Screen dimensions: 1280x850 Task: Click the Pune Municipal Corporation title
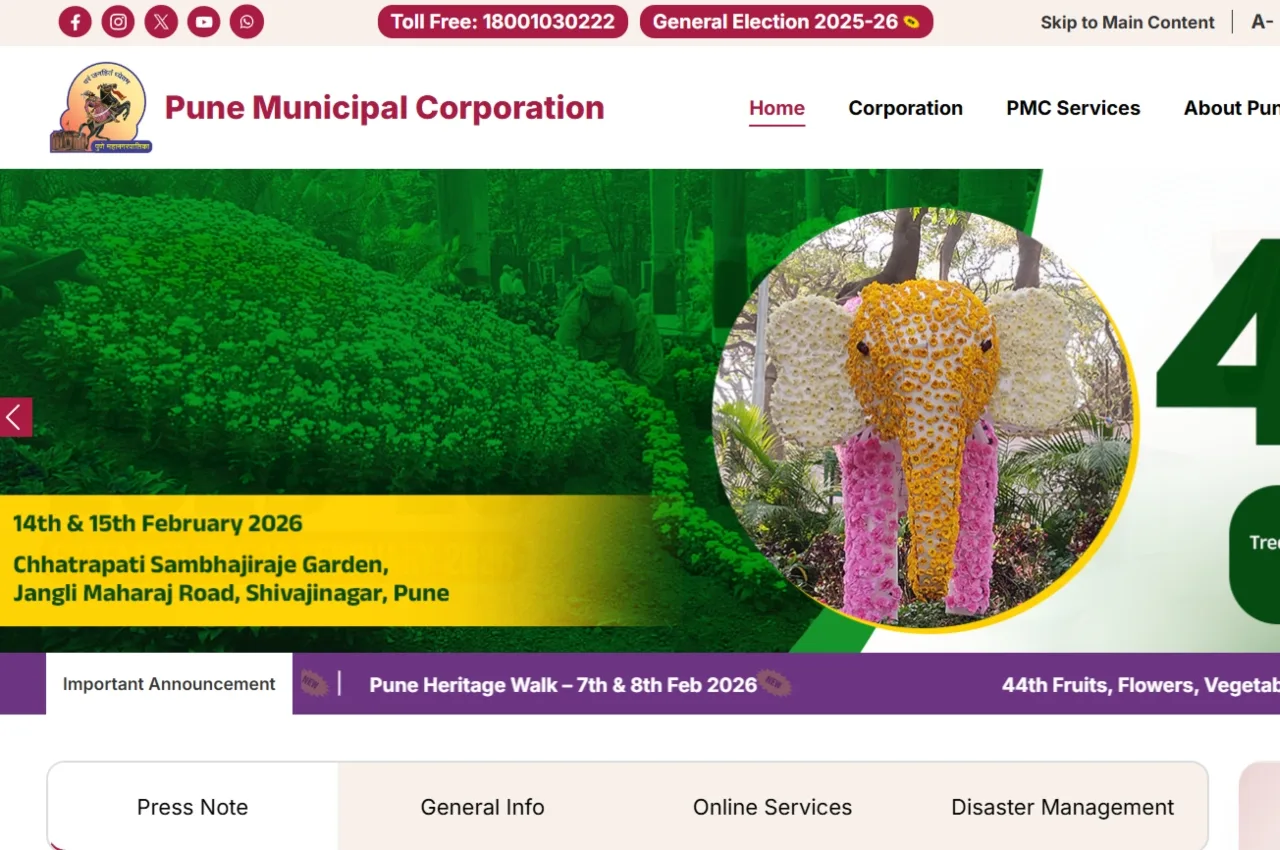[385, 108]
